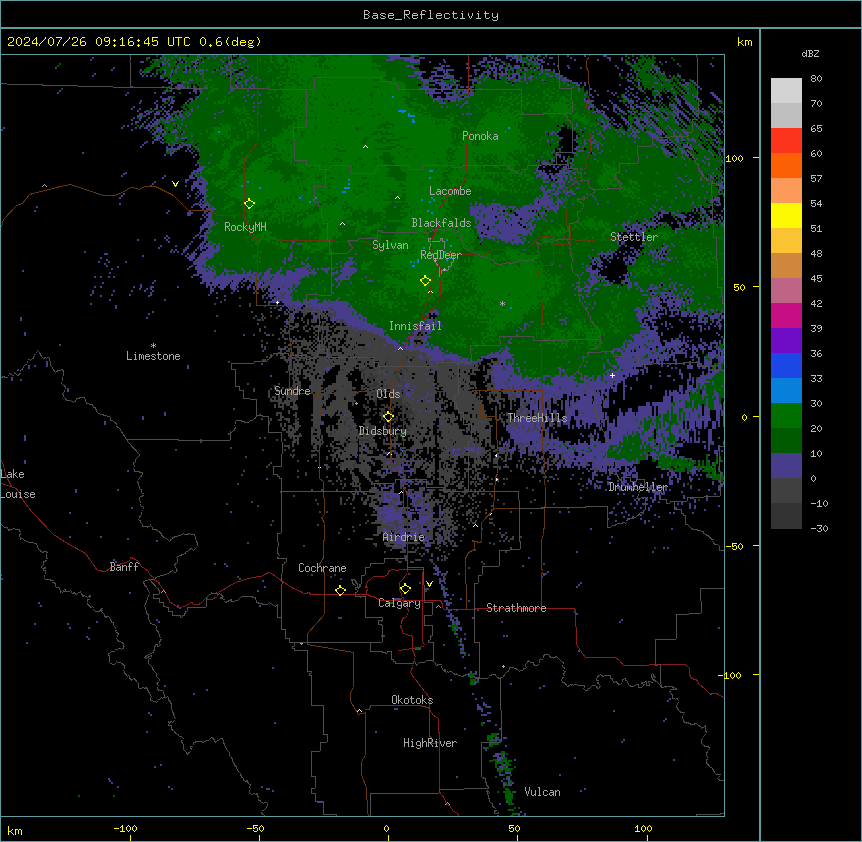This screenshot has width=862, height=842.
Task: Click the blue 33-36 dBZ legend swatch
Action: click(x=786, y=365)
